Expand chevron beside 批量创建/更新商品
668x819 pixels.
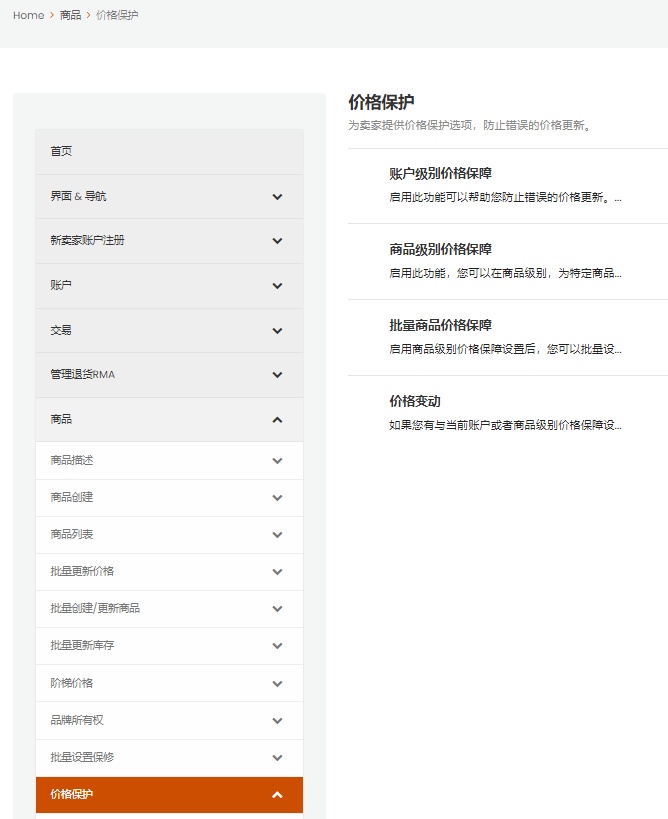[277, 609]
